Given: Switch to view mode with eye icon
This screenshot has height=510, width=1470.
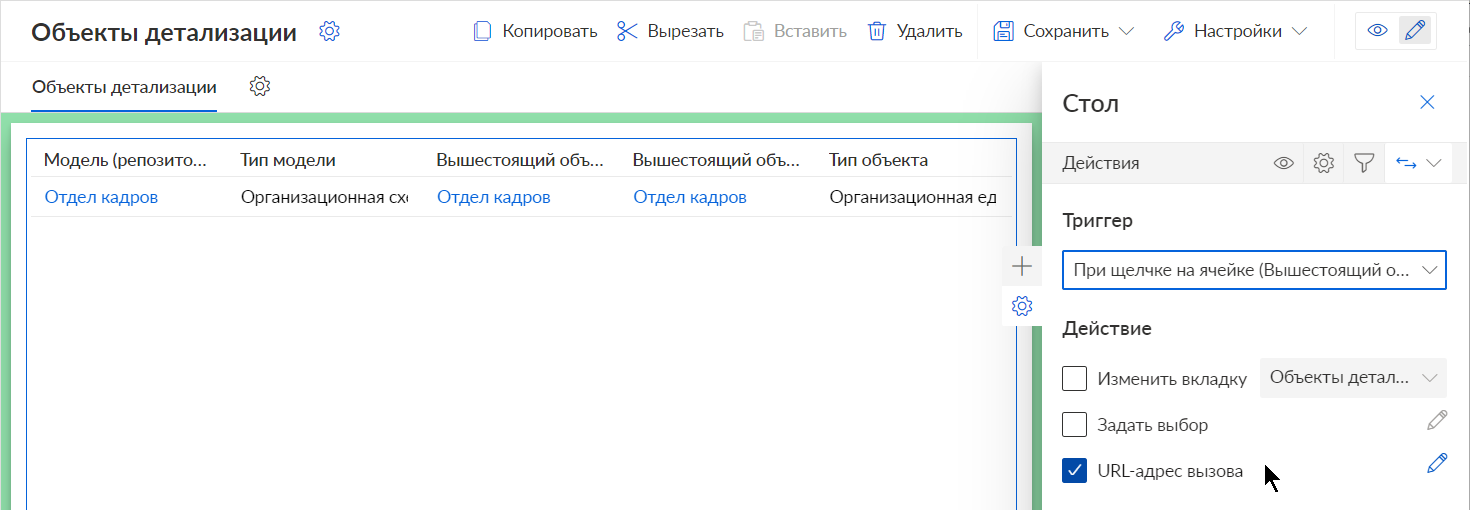Looking at the screenshot, I should (1377, 31).
